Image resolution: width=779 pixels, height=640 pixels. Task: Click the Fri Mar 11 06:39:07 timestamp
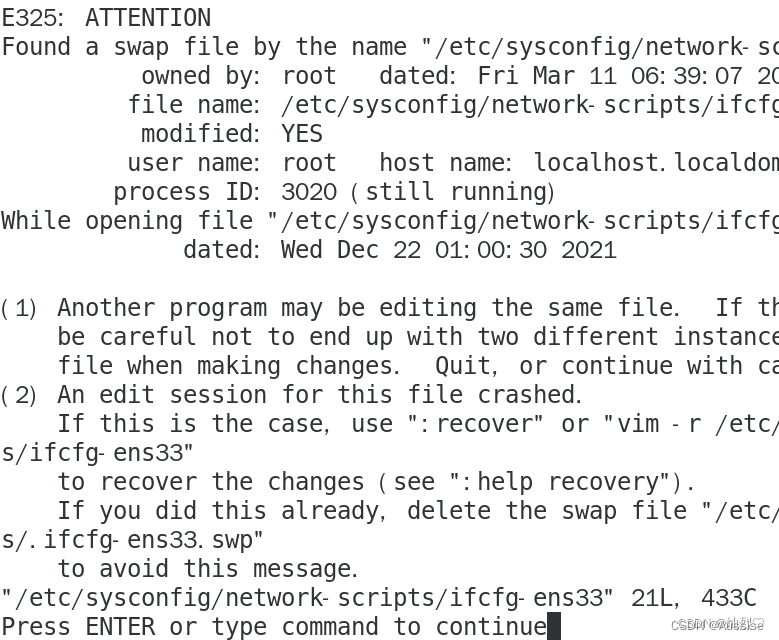tap(610, 77)
